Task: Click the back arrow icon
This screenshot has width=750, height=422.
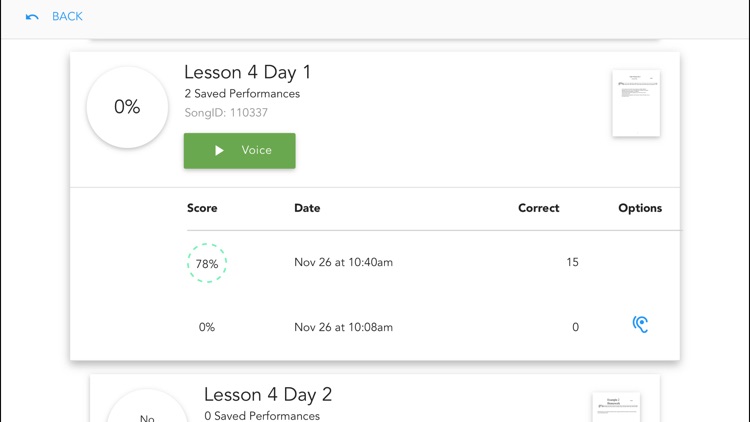Action: coord(32,17)
